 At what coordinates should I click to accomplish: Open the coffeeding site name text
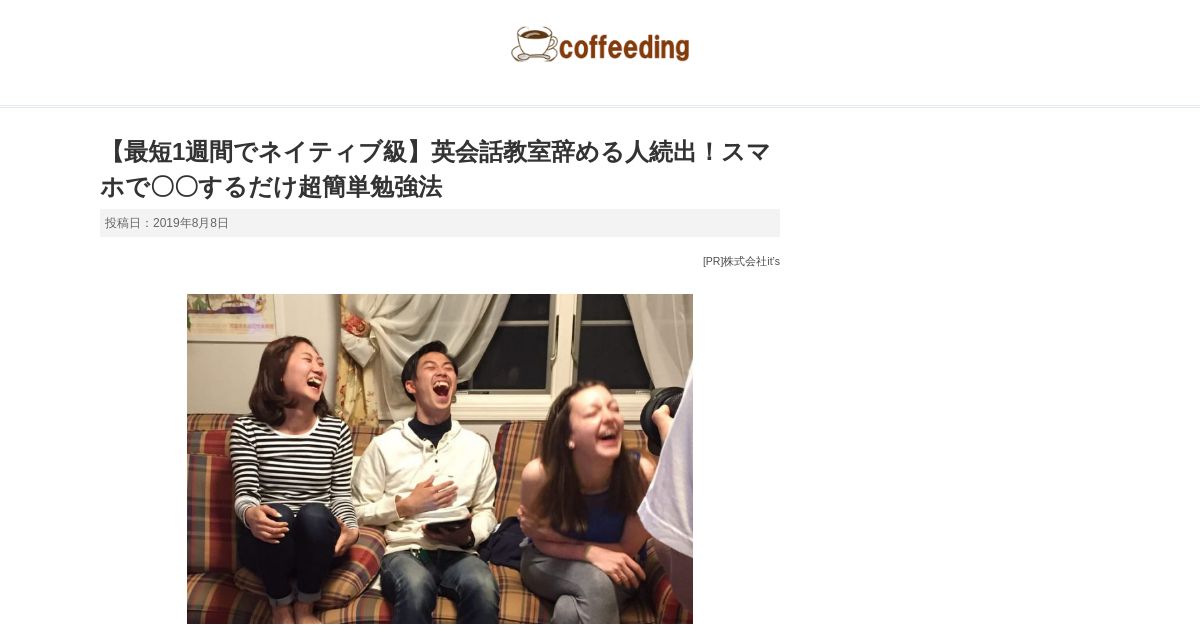(624, 46)
